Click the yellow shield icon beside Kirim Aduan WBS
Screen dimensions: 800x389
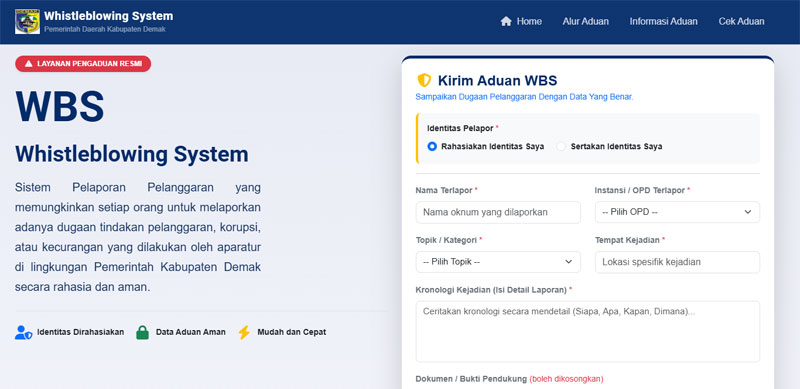[x=424, y=80]
